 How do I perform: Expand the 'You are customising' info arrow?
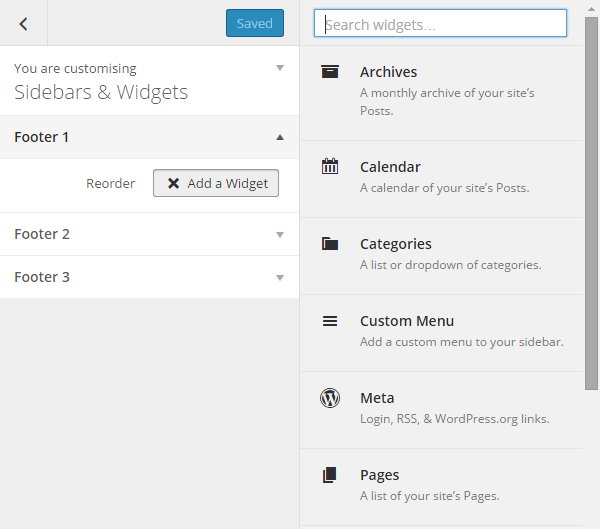(280, 68)
